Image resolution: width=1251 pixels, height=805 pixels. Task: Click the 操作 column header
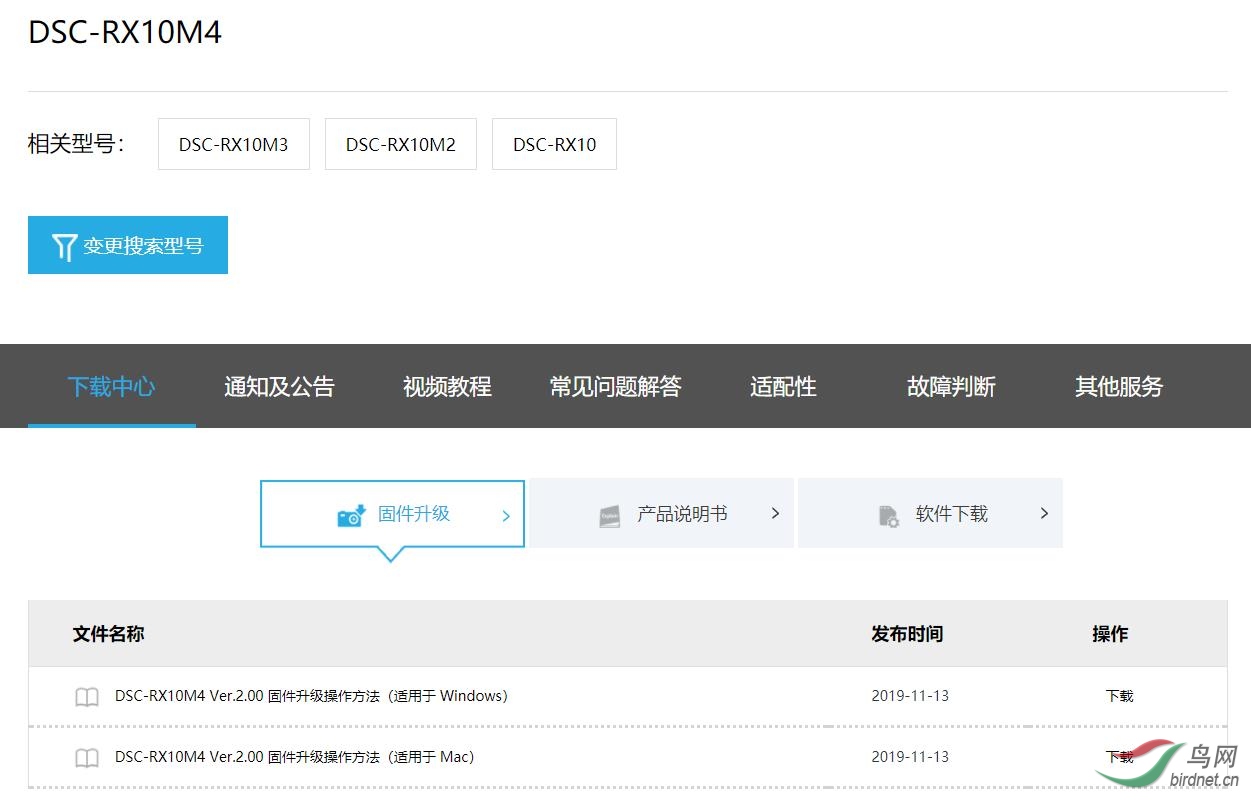1110,634
